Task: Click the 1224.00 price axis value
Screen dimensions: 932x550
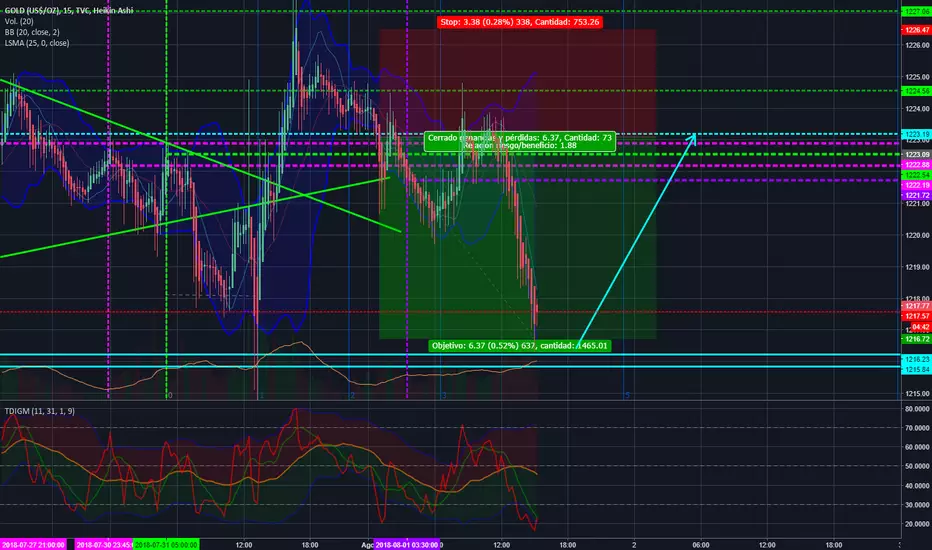Action: [917, 109]
